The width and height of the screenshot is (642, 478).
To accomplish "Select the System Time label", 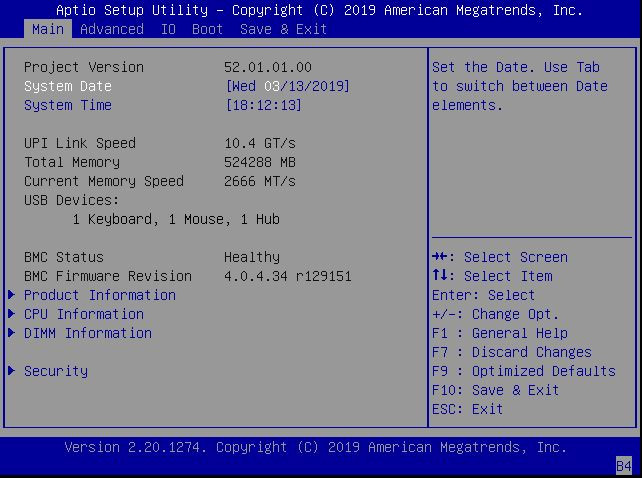I will pyautogui.click(x=68, y=105).
